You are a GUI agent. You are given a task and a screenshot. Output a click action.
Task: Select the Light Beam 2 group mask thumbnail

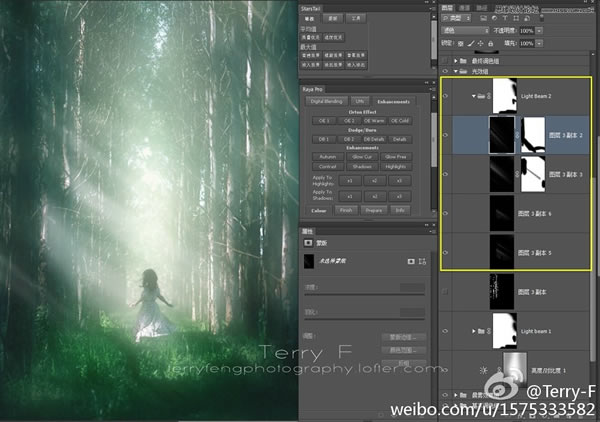(x=505, y=96)
